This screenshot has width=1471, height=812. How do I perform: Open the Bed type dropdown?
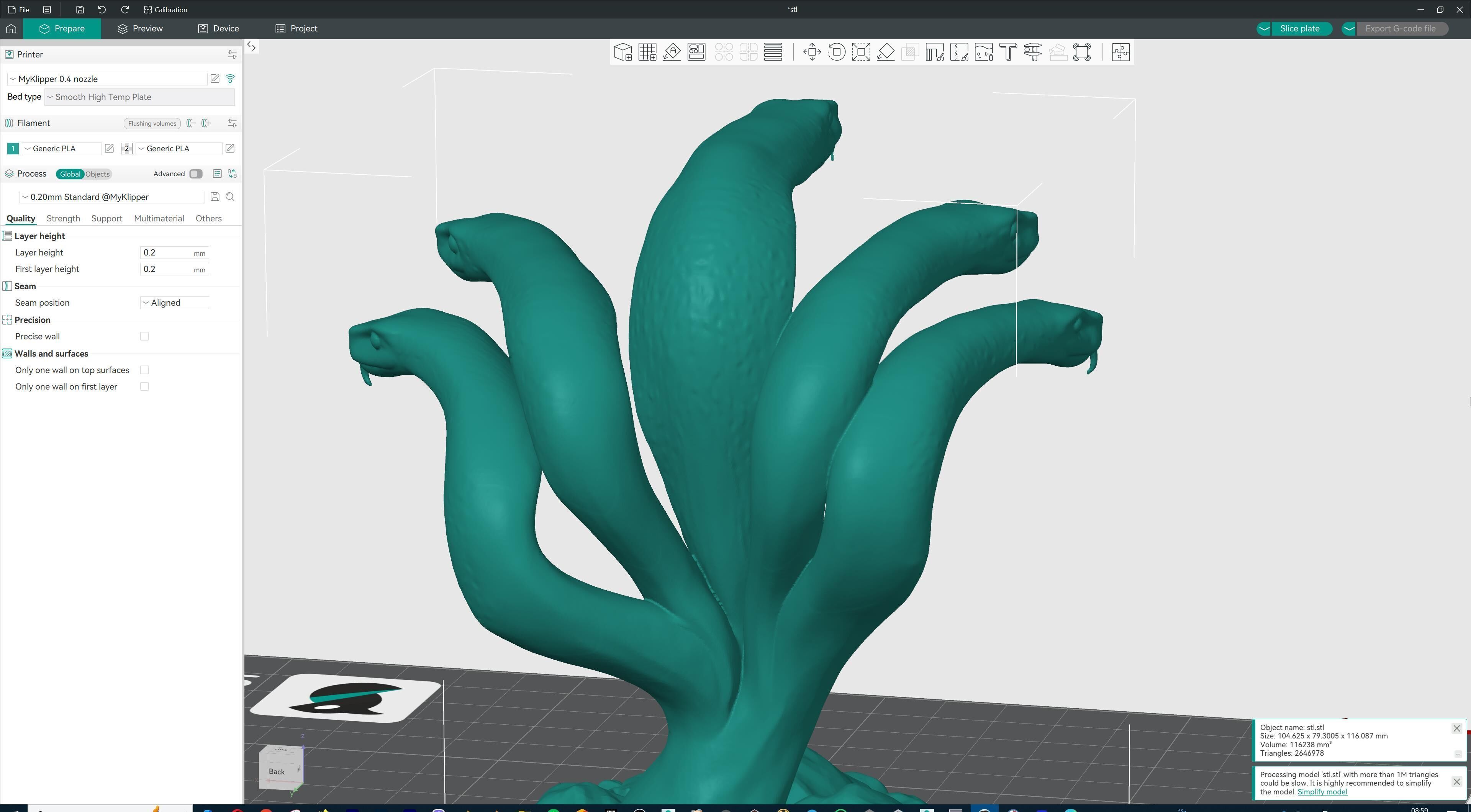(139, 97)
